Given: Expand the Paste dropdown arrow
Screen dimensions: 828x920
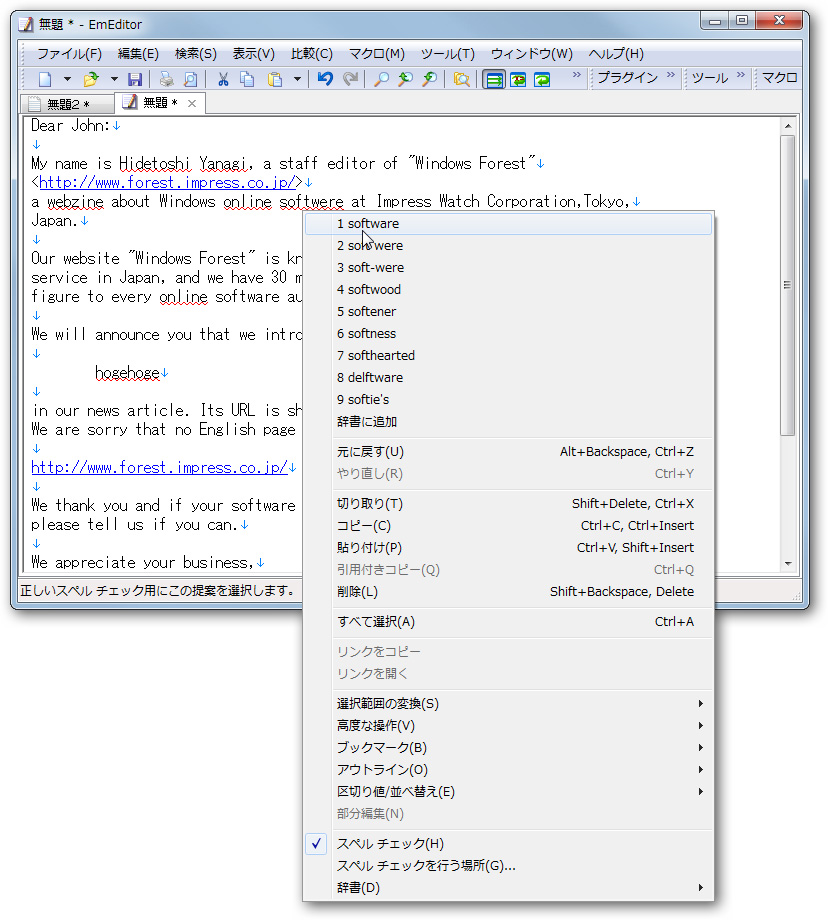Looking at the screenshot, I should (x=298, y=79).
